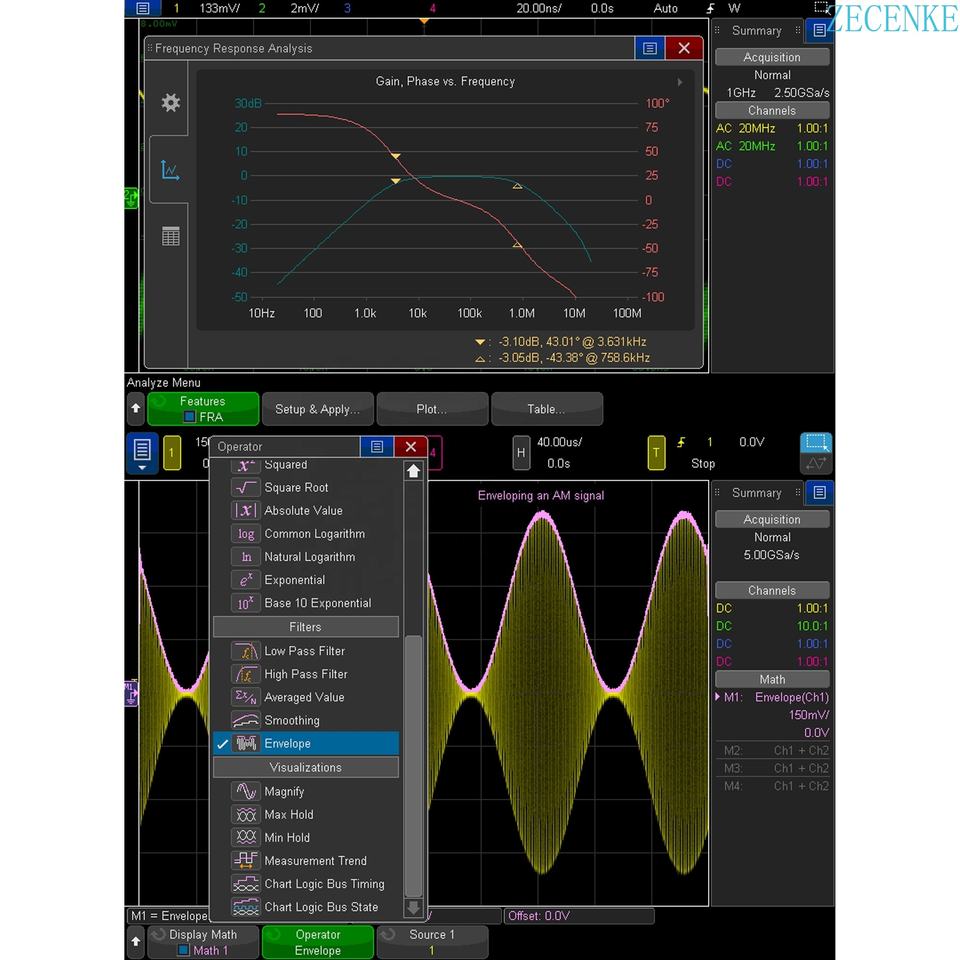Select the Absolute Value operator
960x960 pixels.
click(303, 511)
